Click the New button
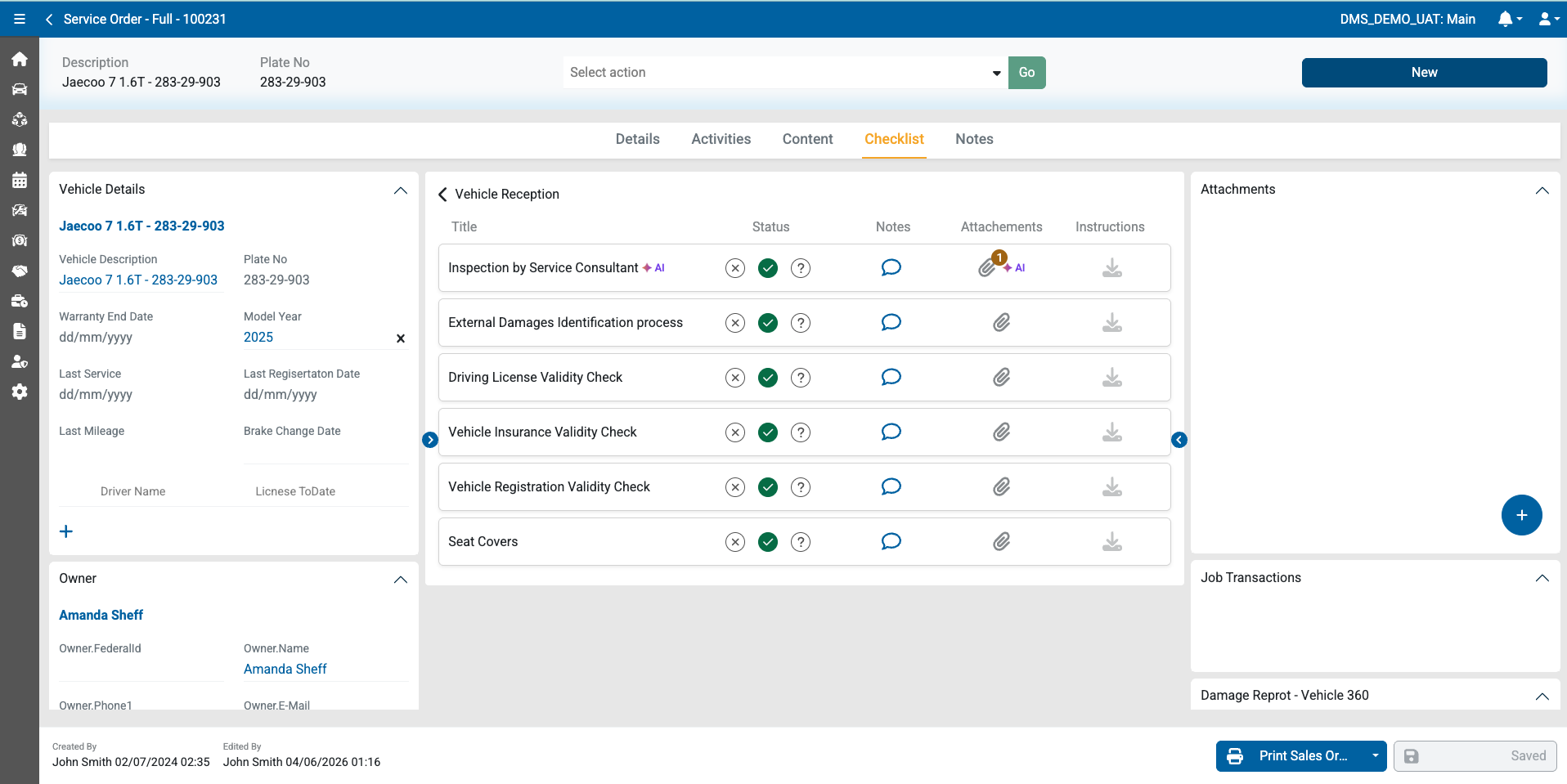Screen dimensions: 1567x784 click(1424, 73)
